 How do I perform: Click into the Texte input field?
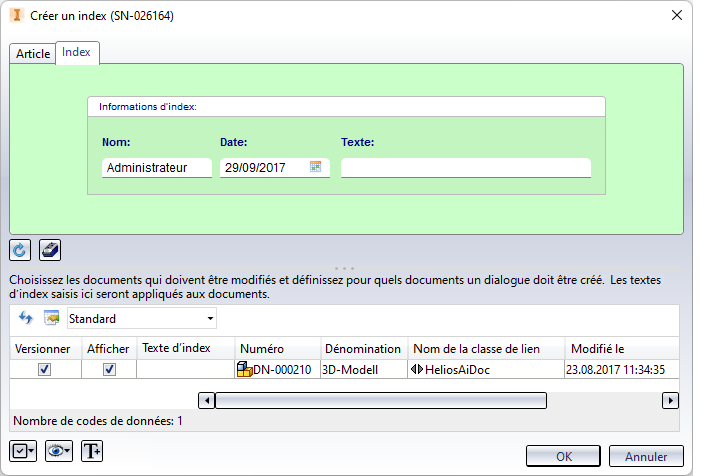(466, 168)
